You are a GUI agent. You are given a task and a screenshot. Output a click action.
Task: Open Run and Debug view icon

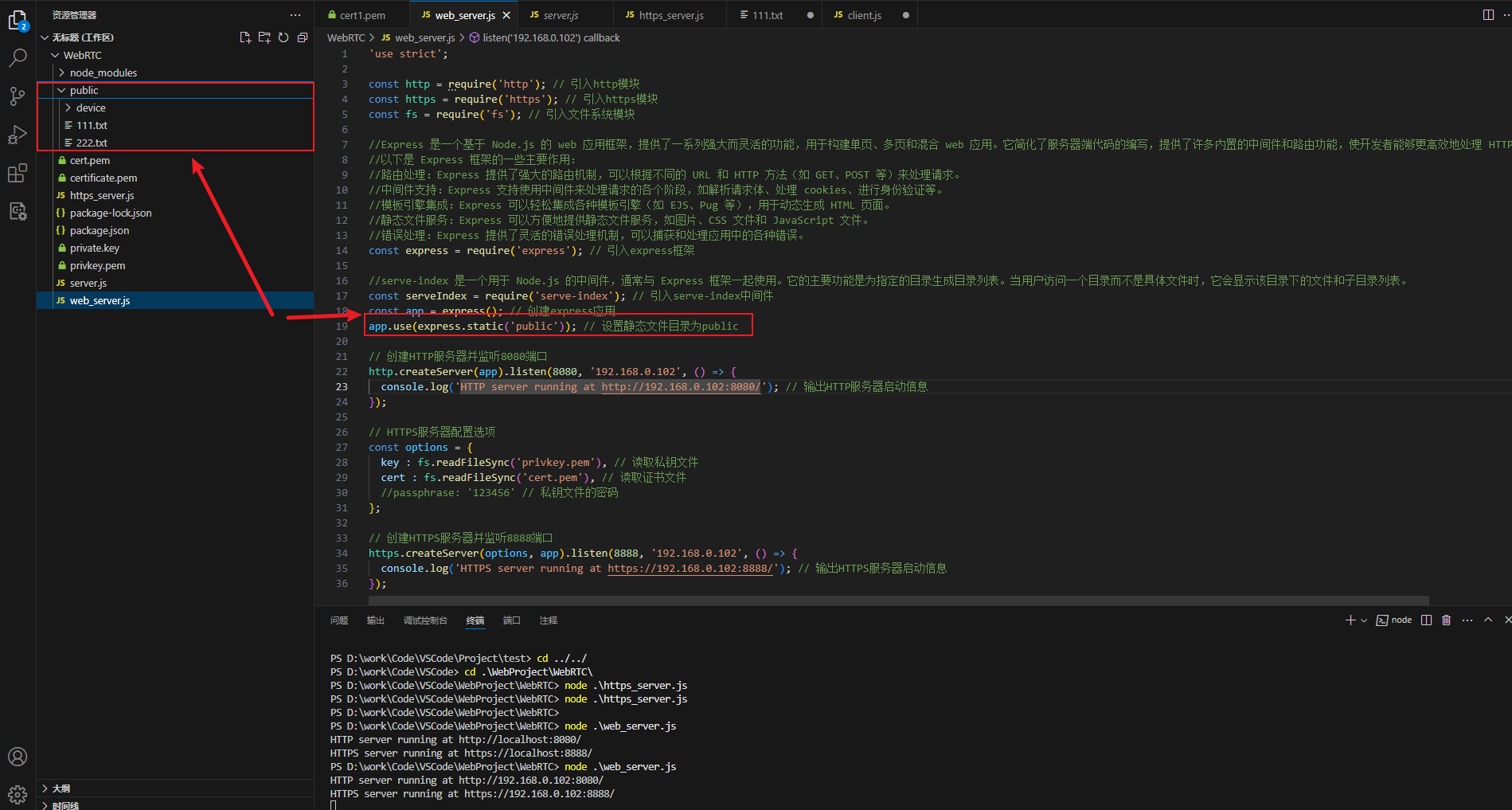18,135
